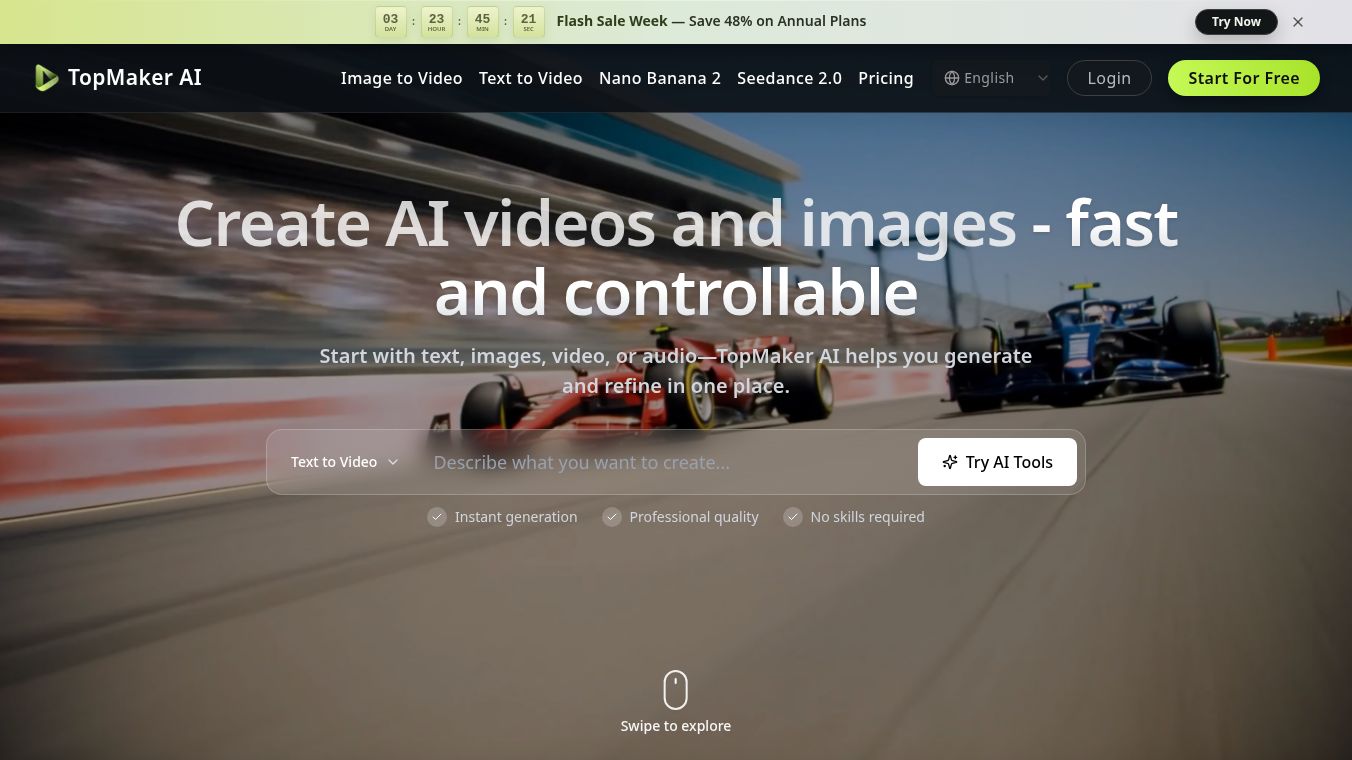Click the mouse swipe-to-explore icon

coord(676,690)
